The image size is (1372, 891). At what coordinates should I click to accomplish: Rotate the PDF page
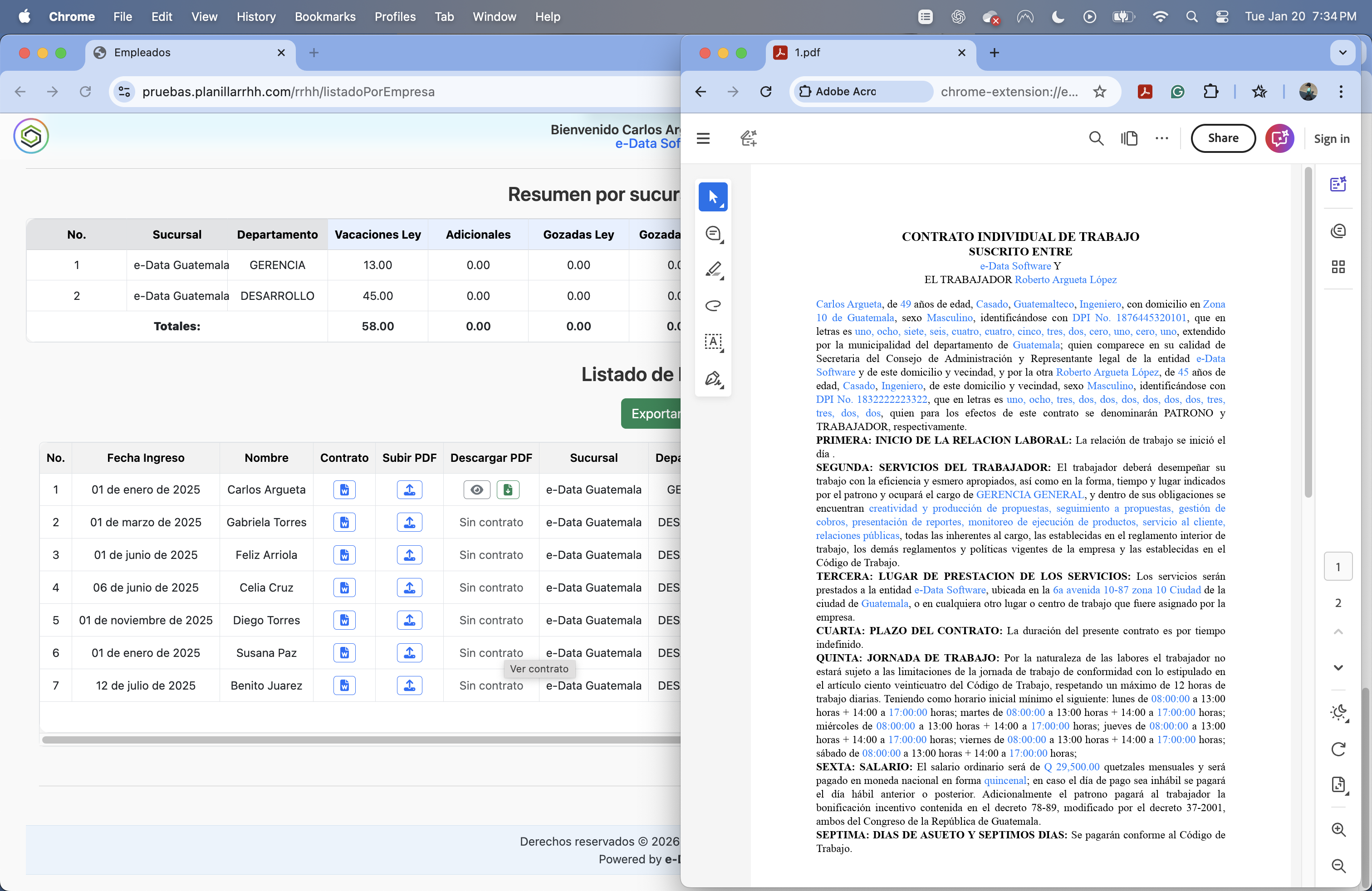[1338, 749]
